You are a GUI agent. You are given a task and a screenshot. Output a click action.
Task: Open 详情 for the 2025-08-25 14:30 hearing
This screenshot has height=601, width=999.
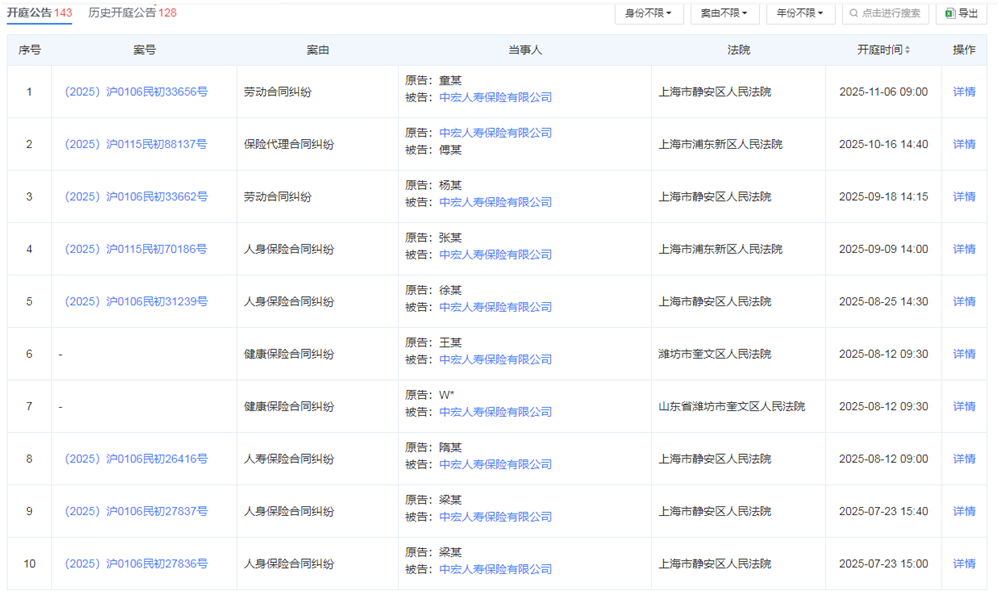964,301
